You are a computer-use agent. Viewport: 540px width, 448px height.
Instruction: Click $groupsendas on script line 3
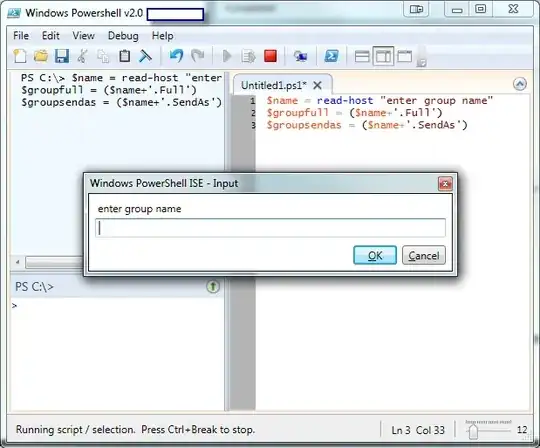(304, 125)
